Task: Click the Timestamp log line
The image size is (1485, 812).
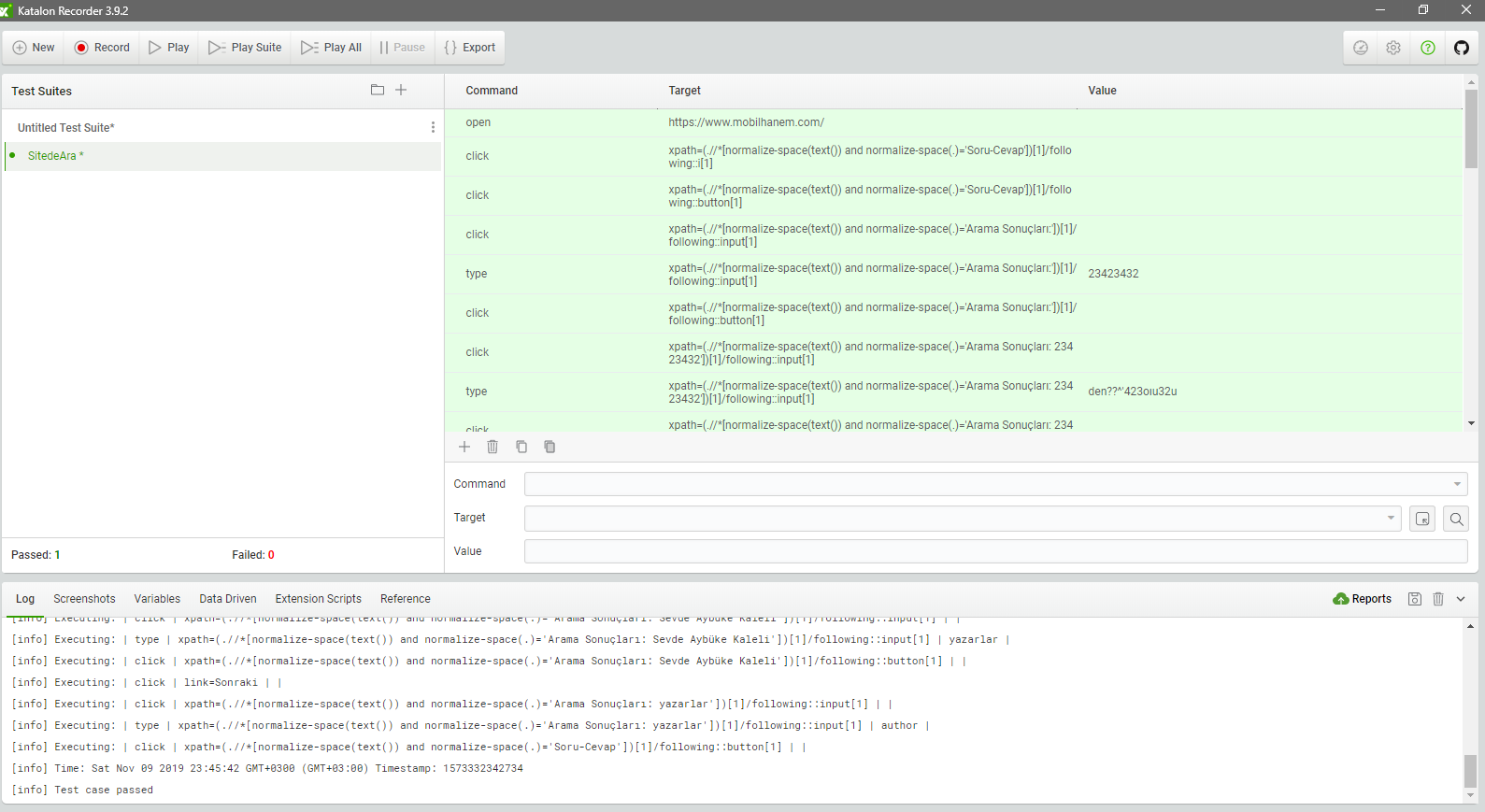Action: pyautogui.click(x=267, y=768)
